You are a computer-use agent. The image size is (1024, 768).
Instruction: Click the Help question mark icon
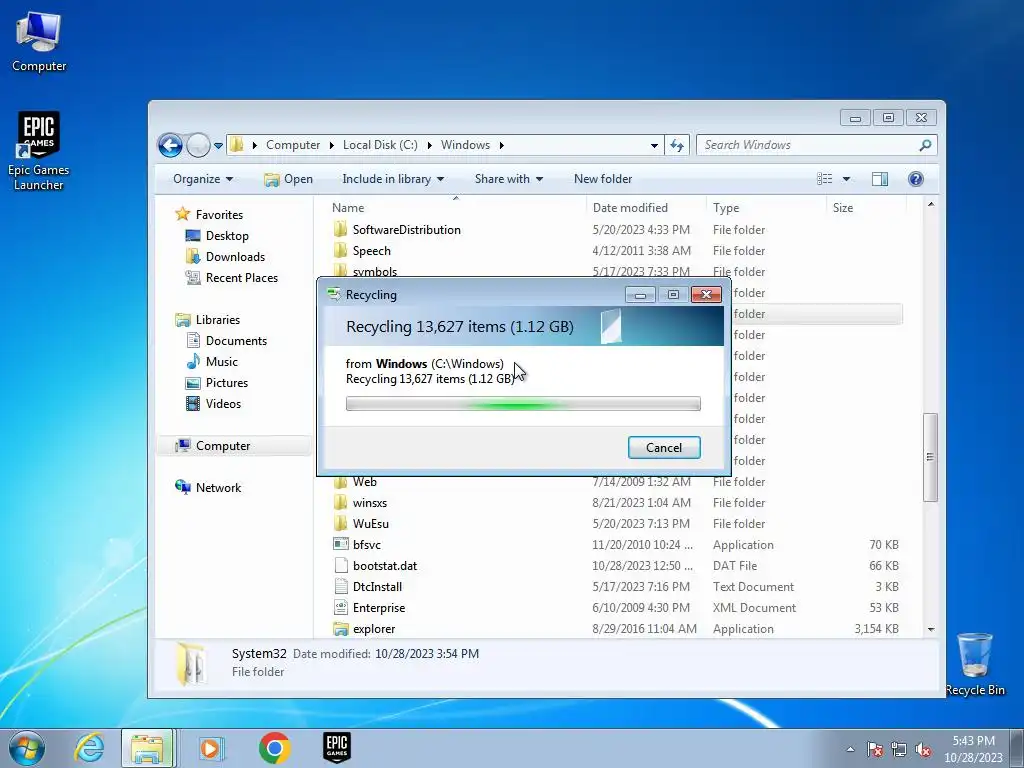(x=916, y=179)
